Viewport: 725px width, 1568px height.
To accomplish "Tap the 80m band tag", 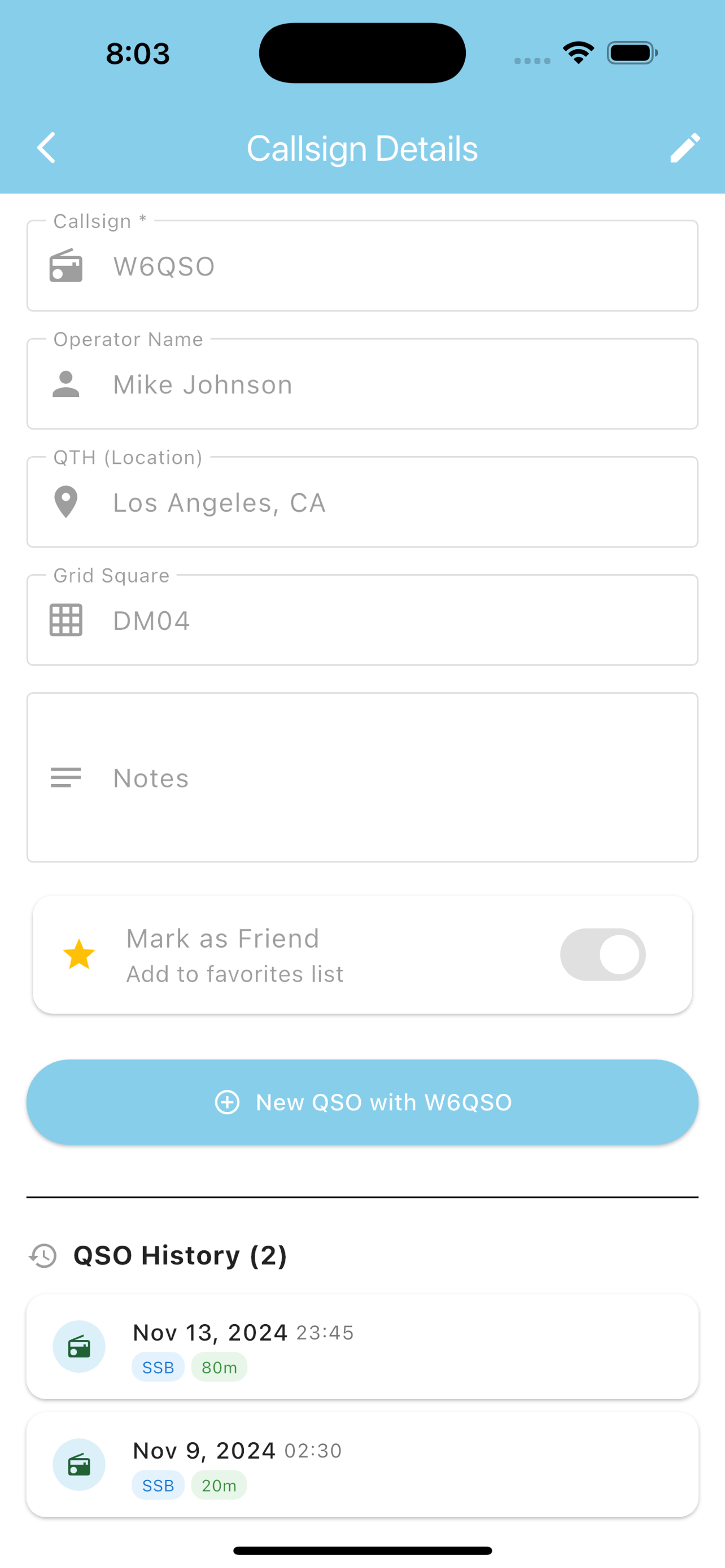I will pyautogui.click(x=219, y=1368).
